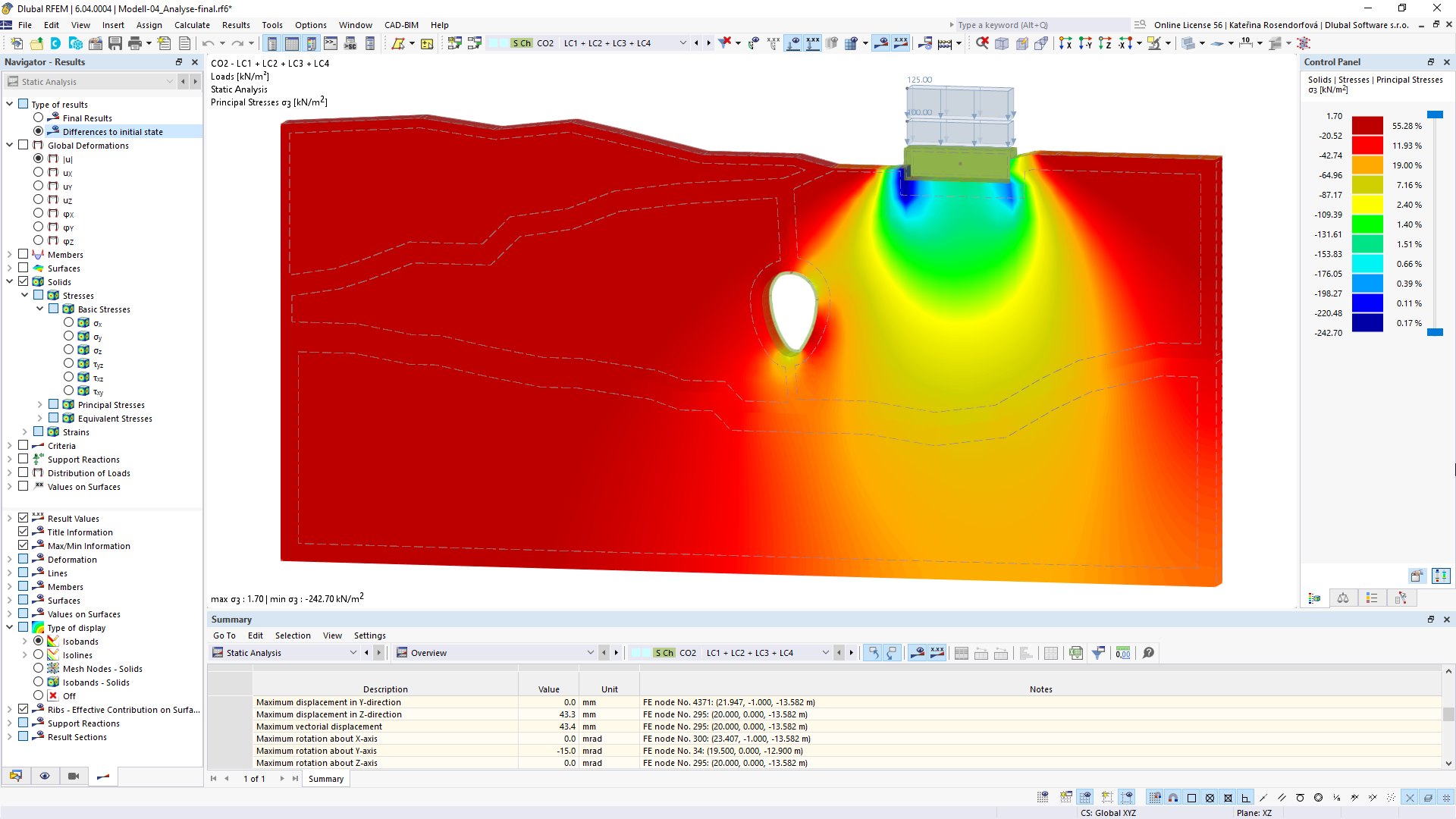This screenshot has height=819, width=1456.
Task: Enable the Max/Min Information toggle
Action: tap(22, 545)
